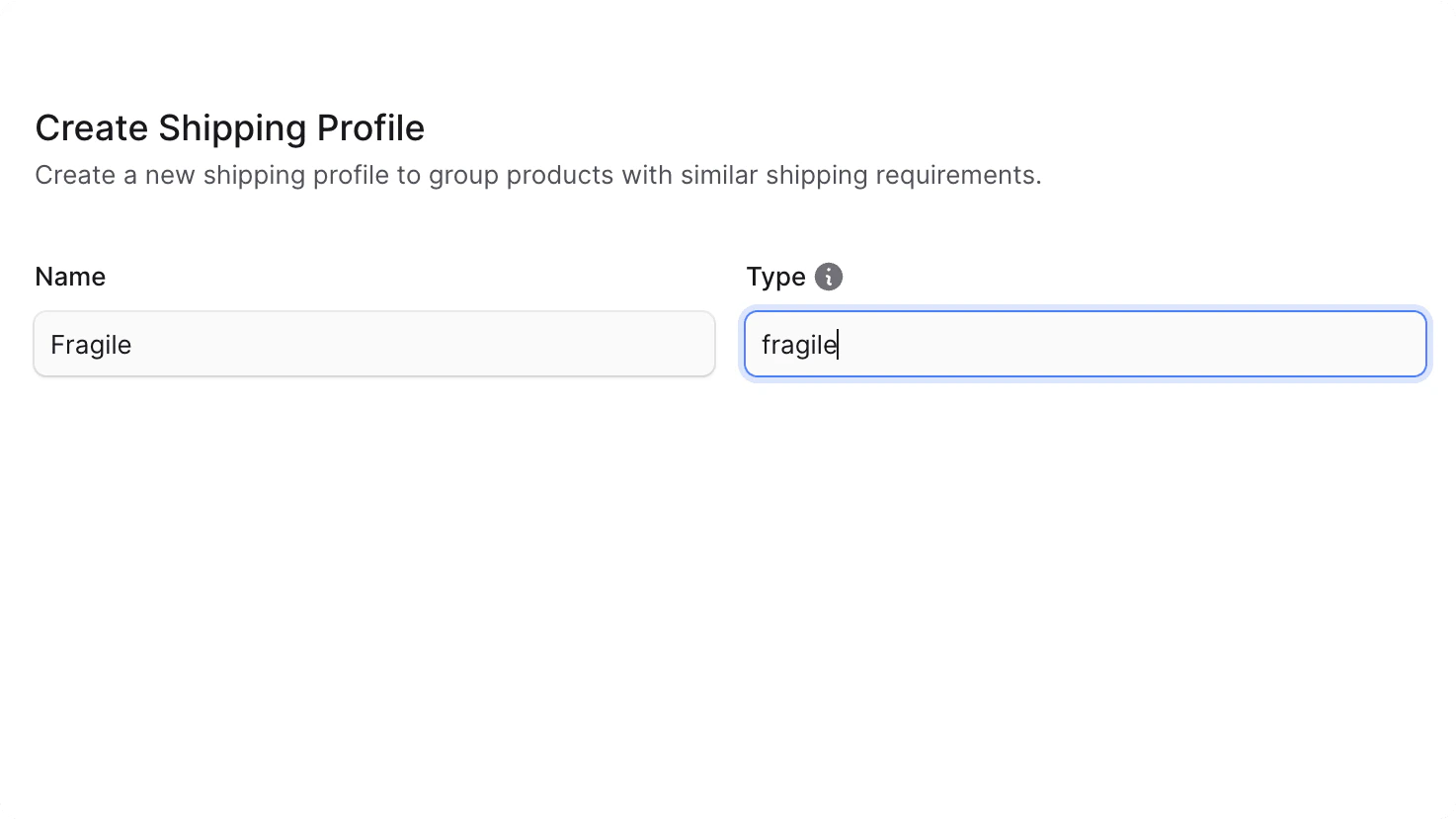The width and height of the screenshot is (1456, 819).
Task: Select the Create Shipping Profile heading
Action: 229,127
